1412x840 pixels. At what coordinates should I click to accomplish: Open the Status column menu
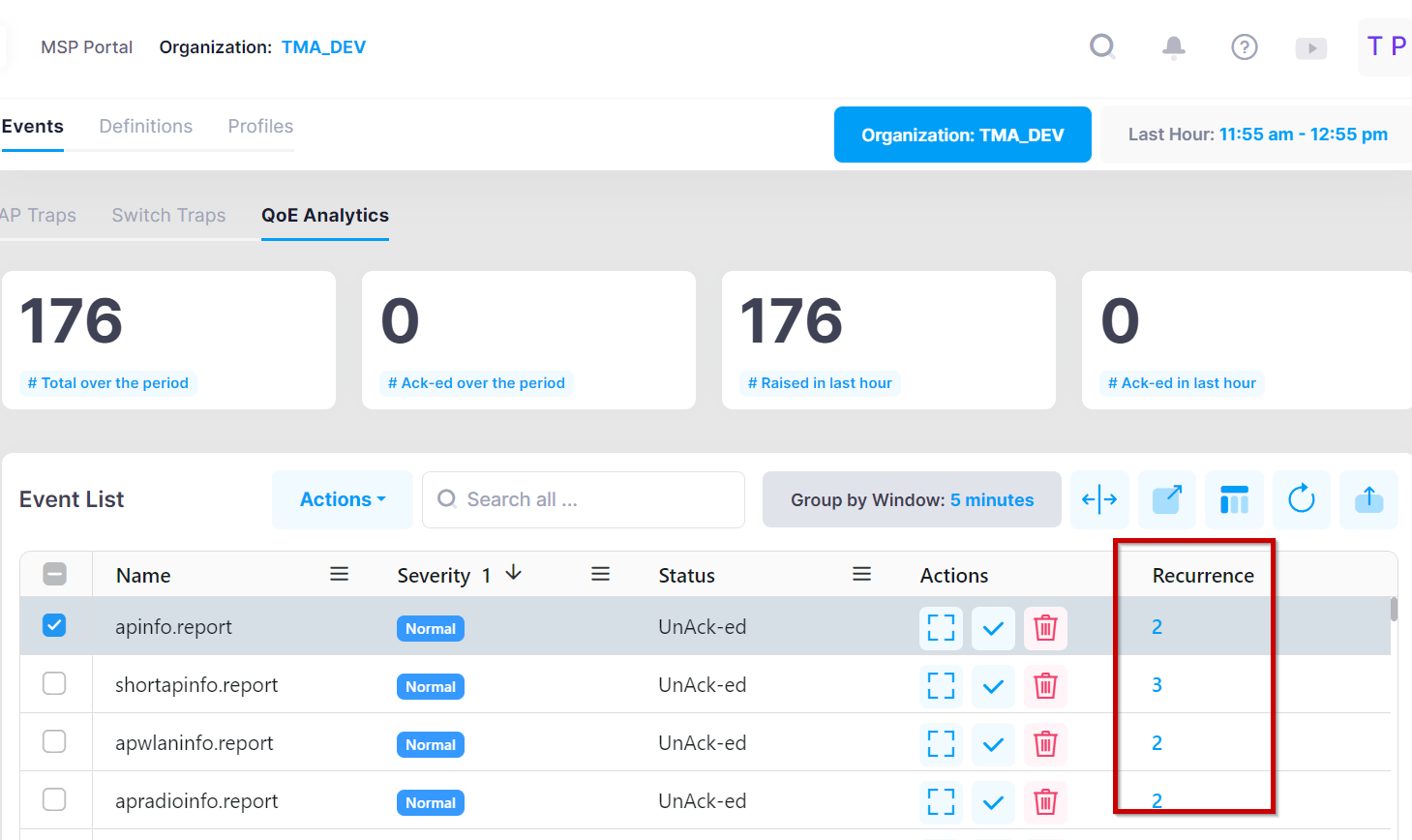click(861, 575)
